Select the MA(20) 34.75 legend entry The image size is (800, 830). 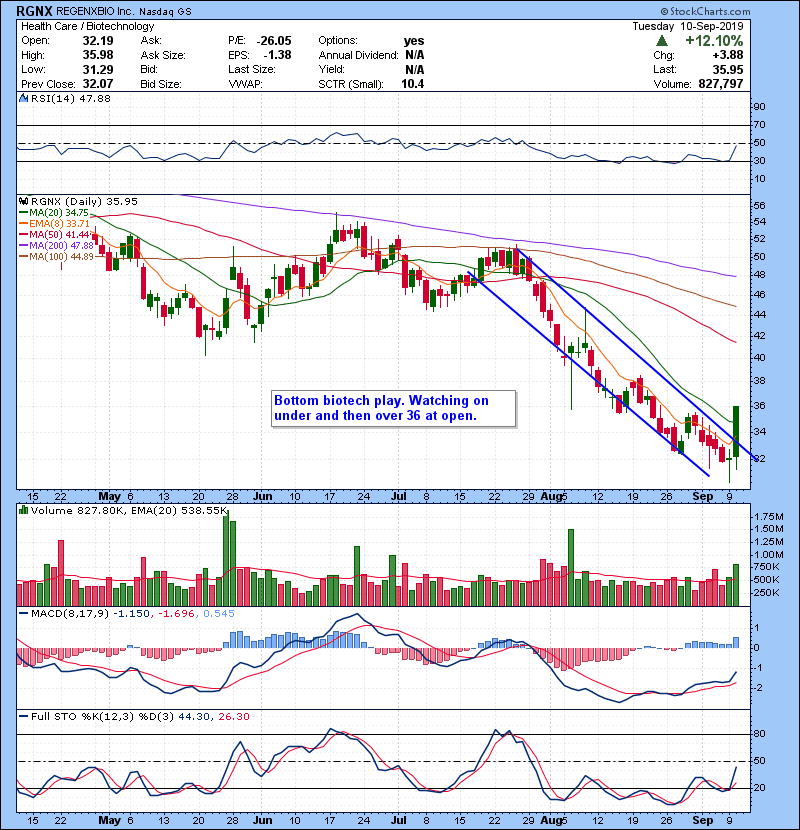point(55,213)
